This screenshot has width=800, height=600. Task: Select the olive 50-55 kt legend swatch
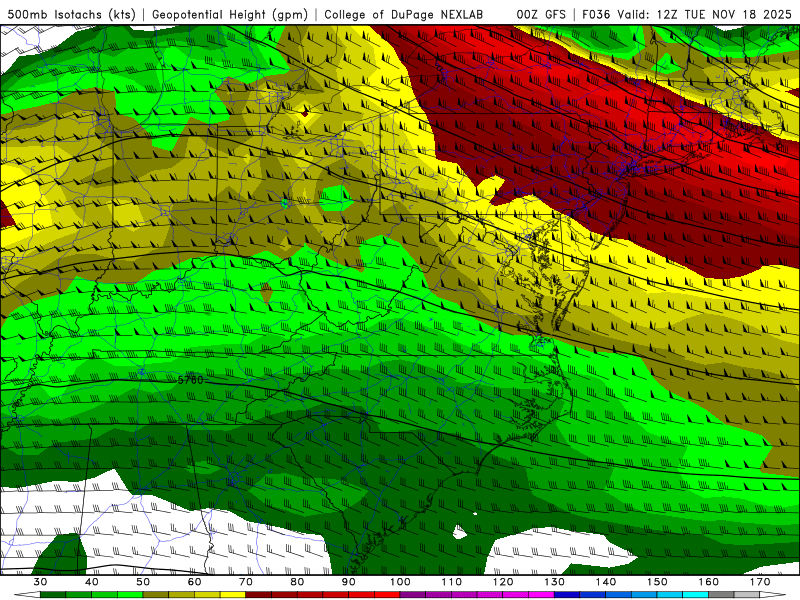pos(156,594)
